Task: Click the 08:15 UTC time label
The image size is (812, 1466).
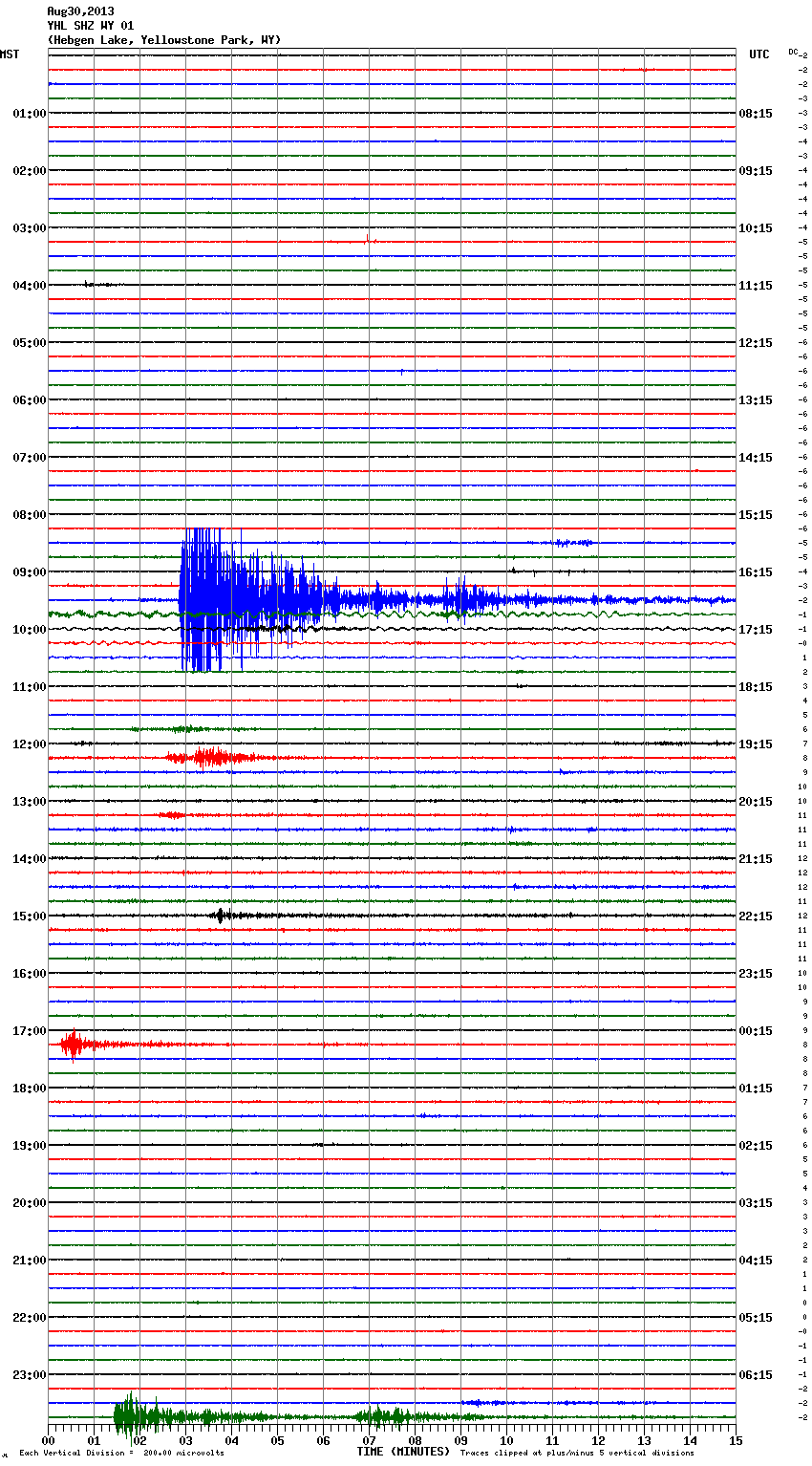Action: coord(756,114)
